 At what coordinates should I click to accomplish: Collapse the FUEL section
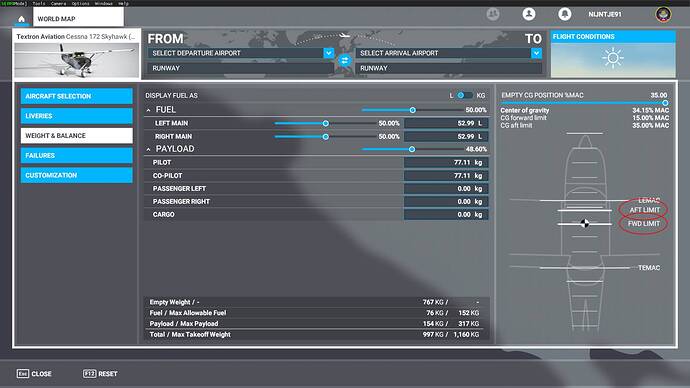coord(148,110)
